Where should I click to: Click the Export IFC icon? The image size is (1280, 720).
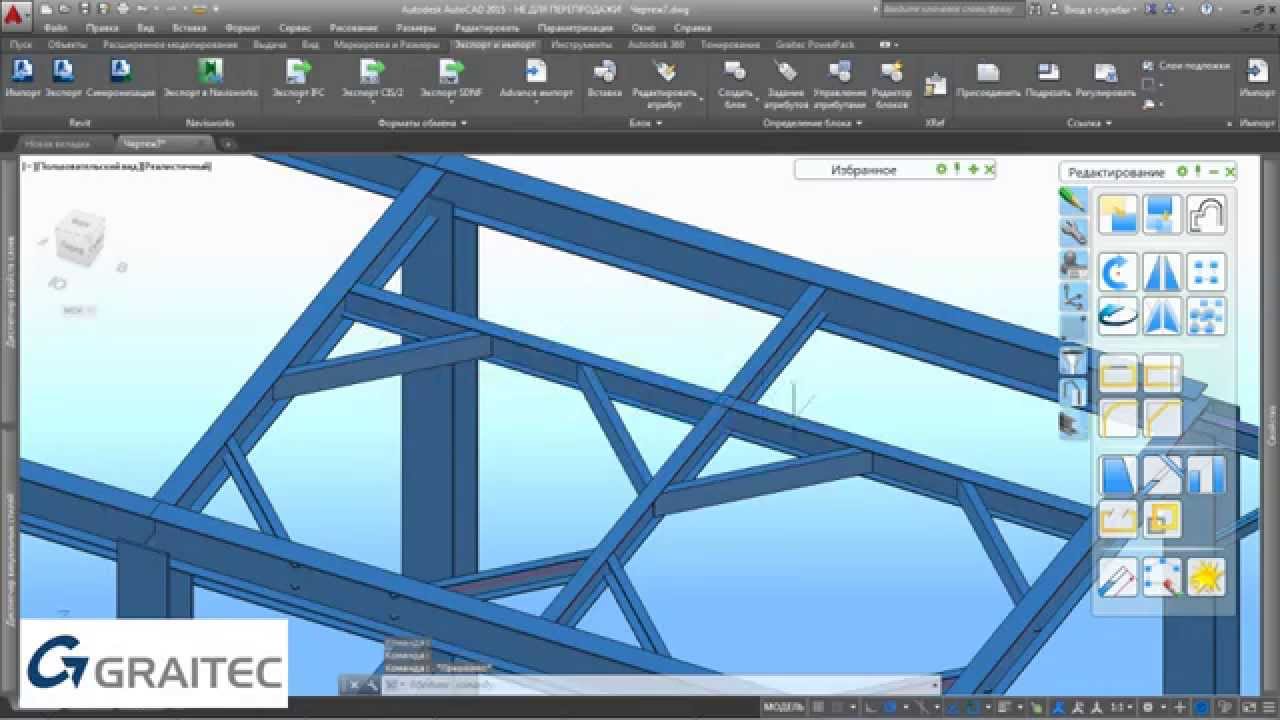click(x=298, y=71)
